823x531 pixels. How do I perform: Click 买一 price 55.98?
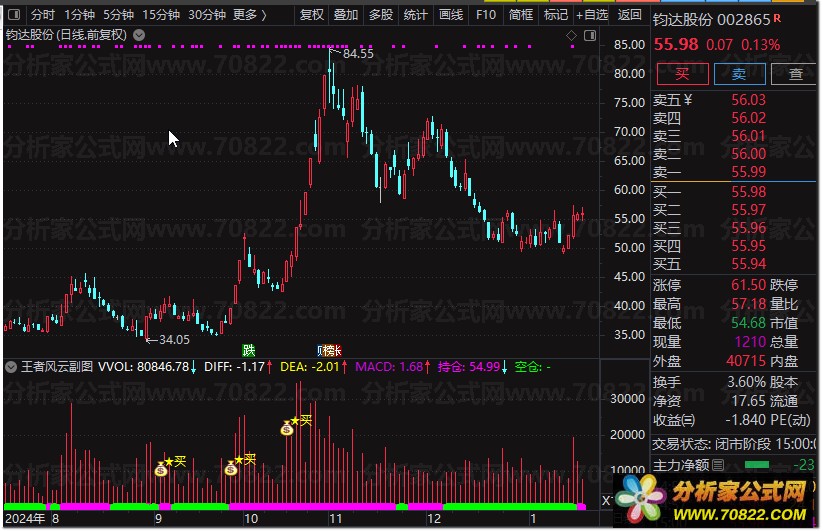[x=748, y=192]
